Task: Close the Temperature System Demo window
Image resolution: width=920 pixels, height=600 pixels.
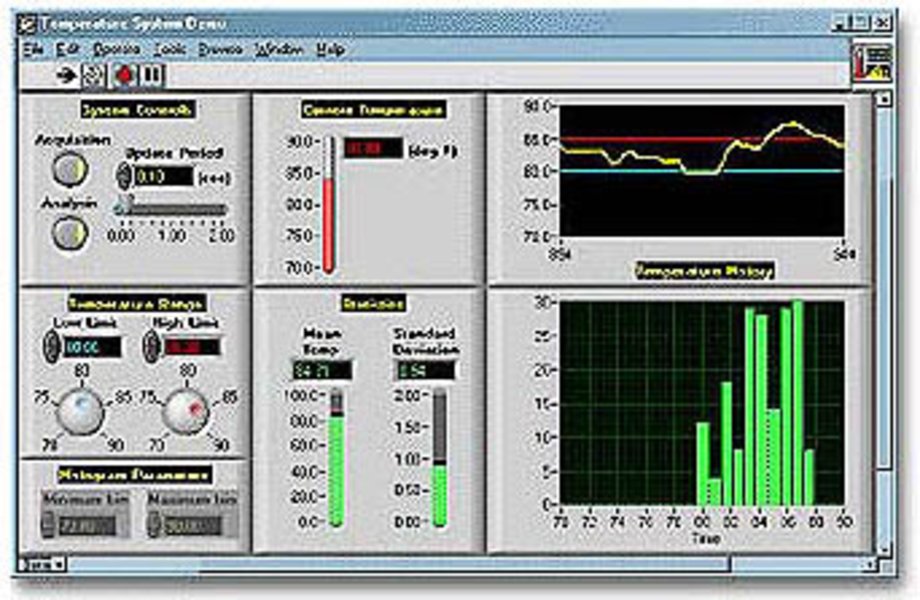Action: click(x=882, y=24)
